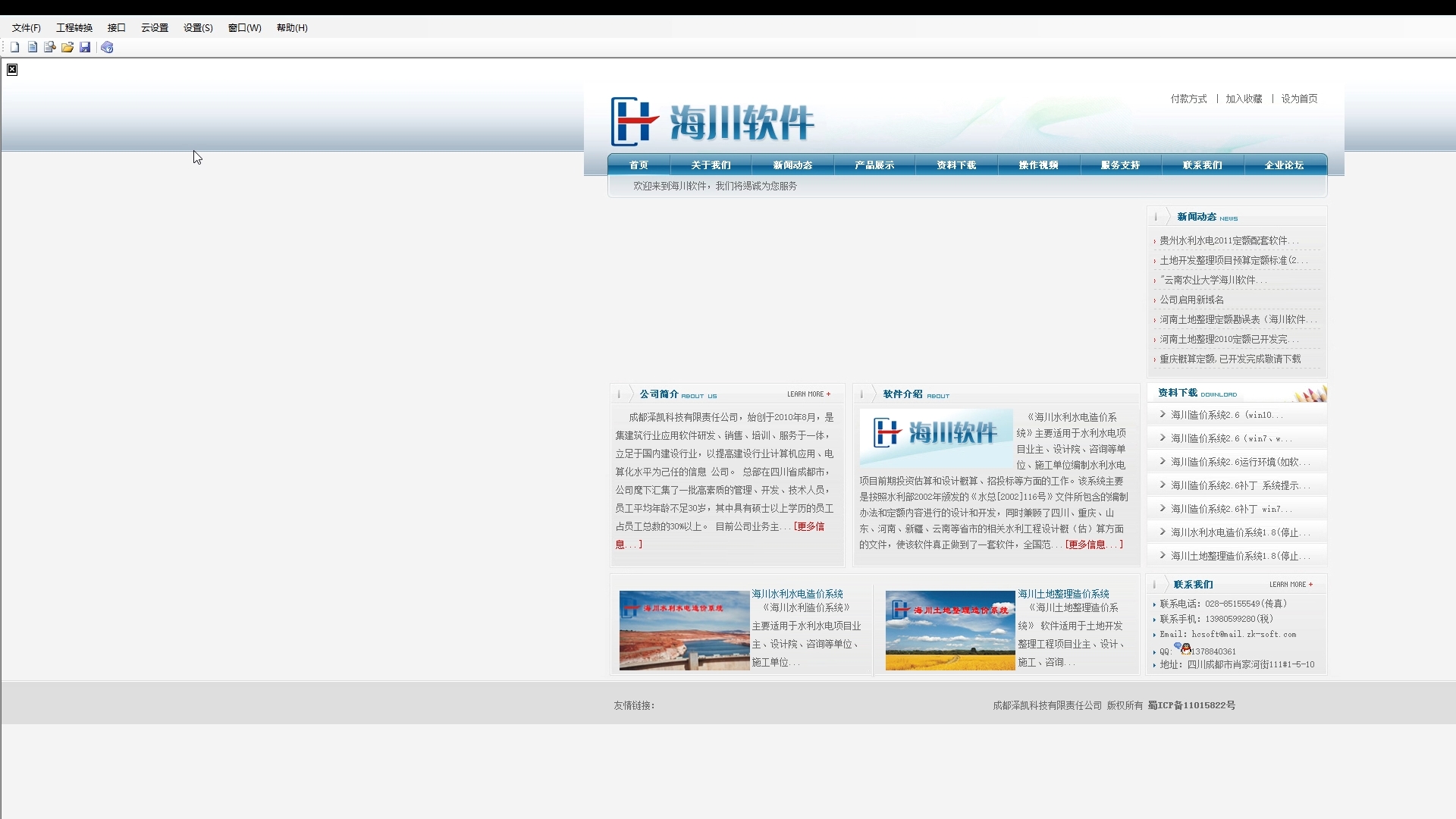The width and height of the screenshot is (1456, 819).
Task: Open help with the book question icon
Action: (107, 47)
